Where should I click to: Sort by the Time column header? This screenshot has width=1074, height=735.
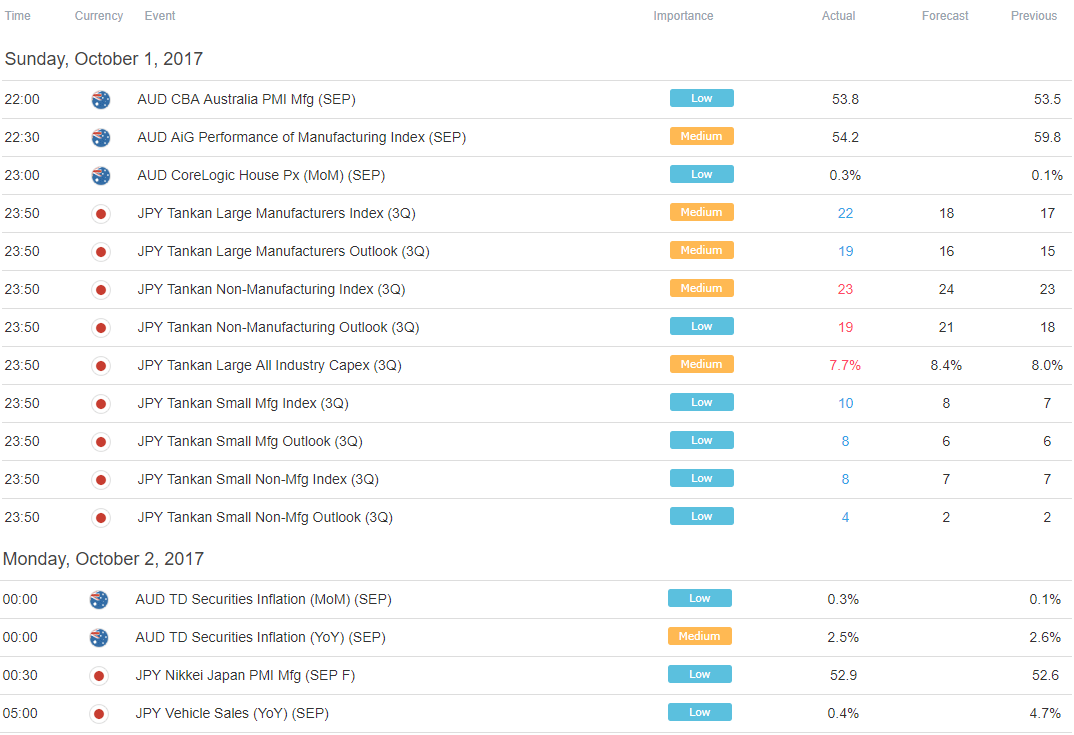coord(18,16)
